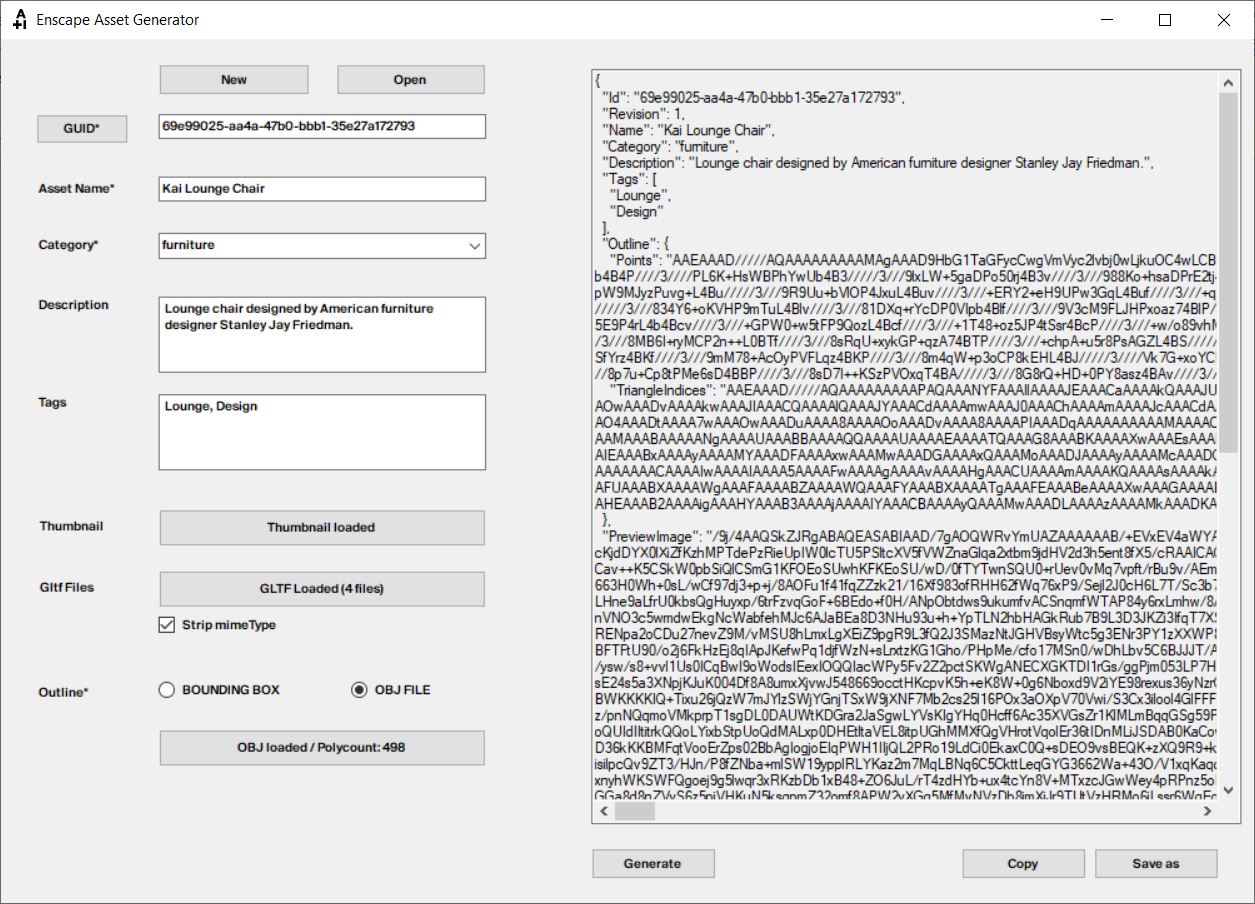The image size is (1255, 904).
Task: Close the Enscape Asset Generator window
Action: coord(1224,20)
